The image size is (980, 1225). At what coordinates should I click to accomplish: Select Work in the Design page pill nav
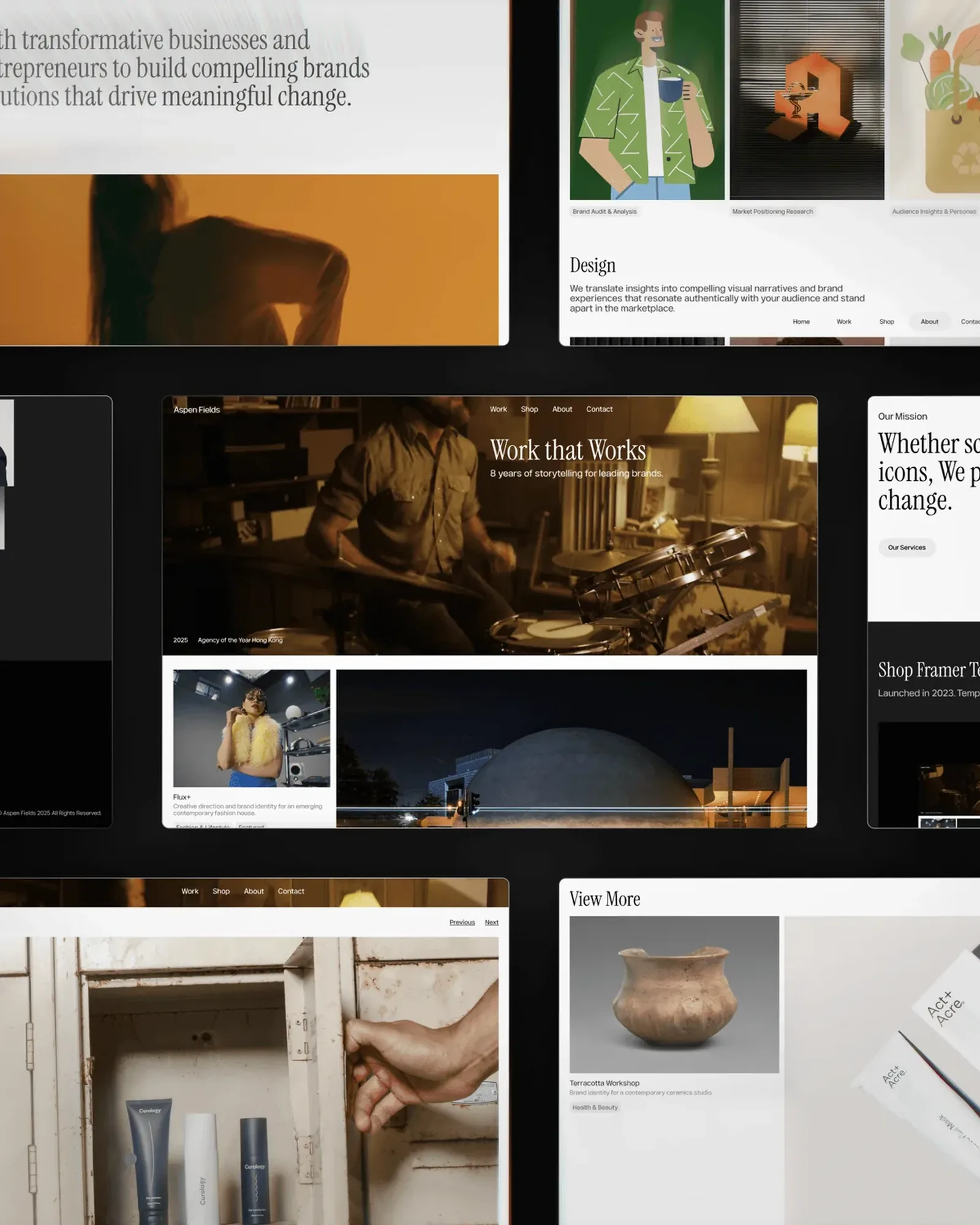844,322
